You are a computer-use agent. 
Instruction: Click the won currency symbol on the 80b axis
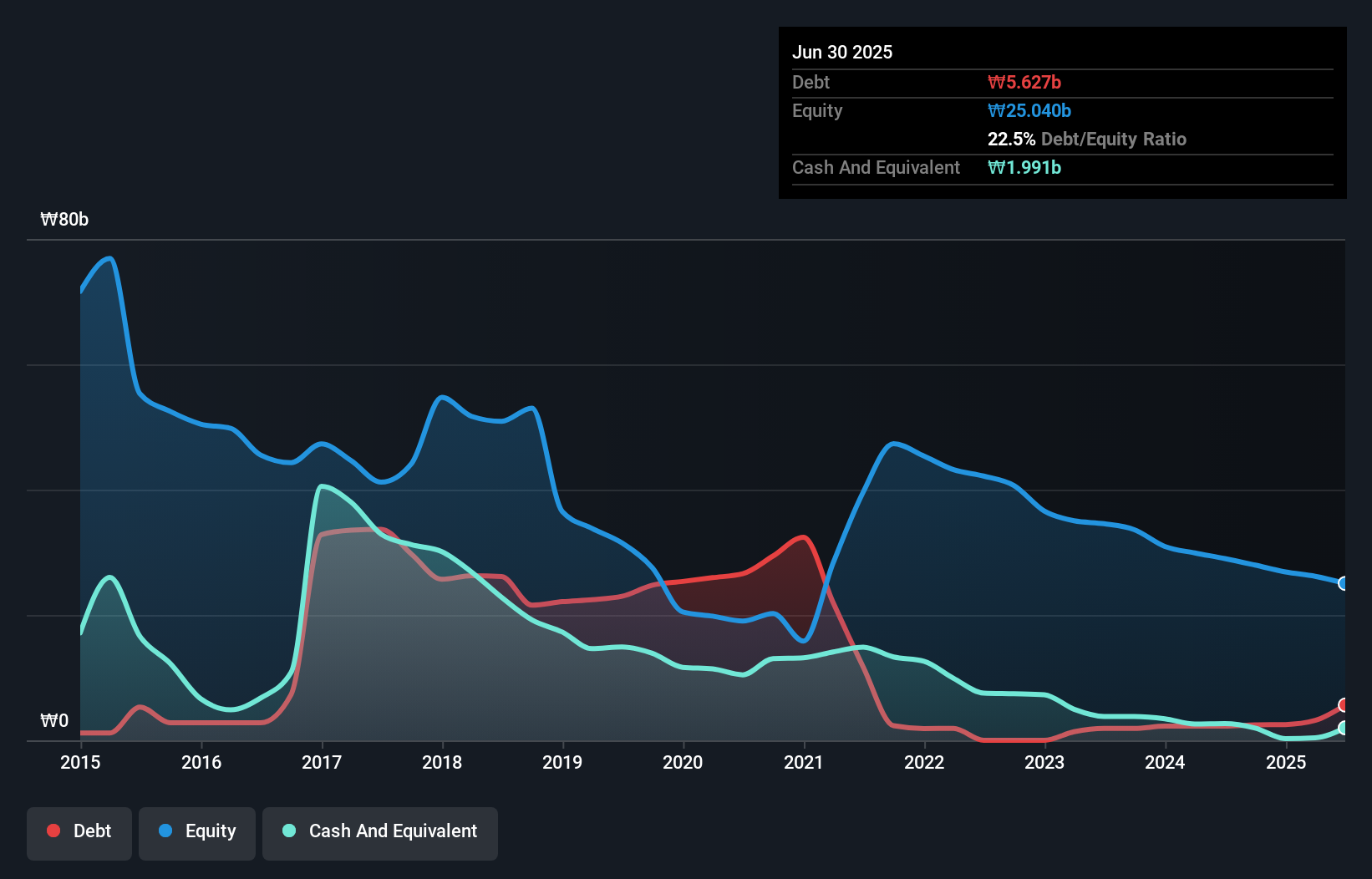50,219
